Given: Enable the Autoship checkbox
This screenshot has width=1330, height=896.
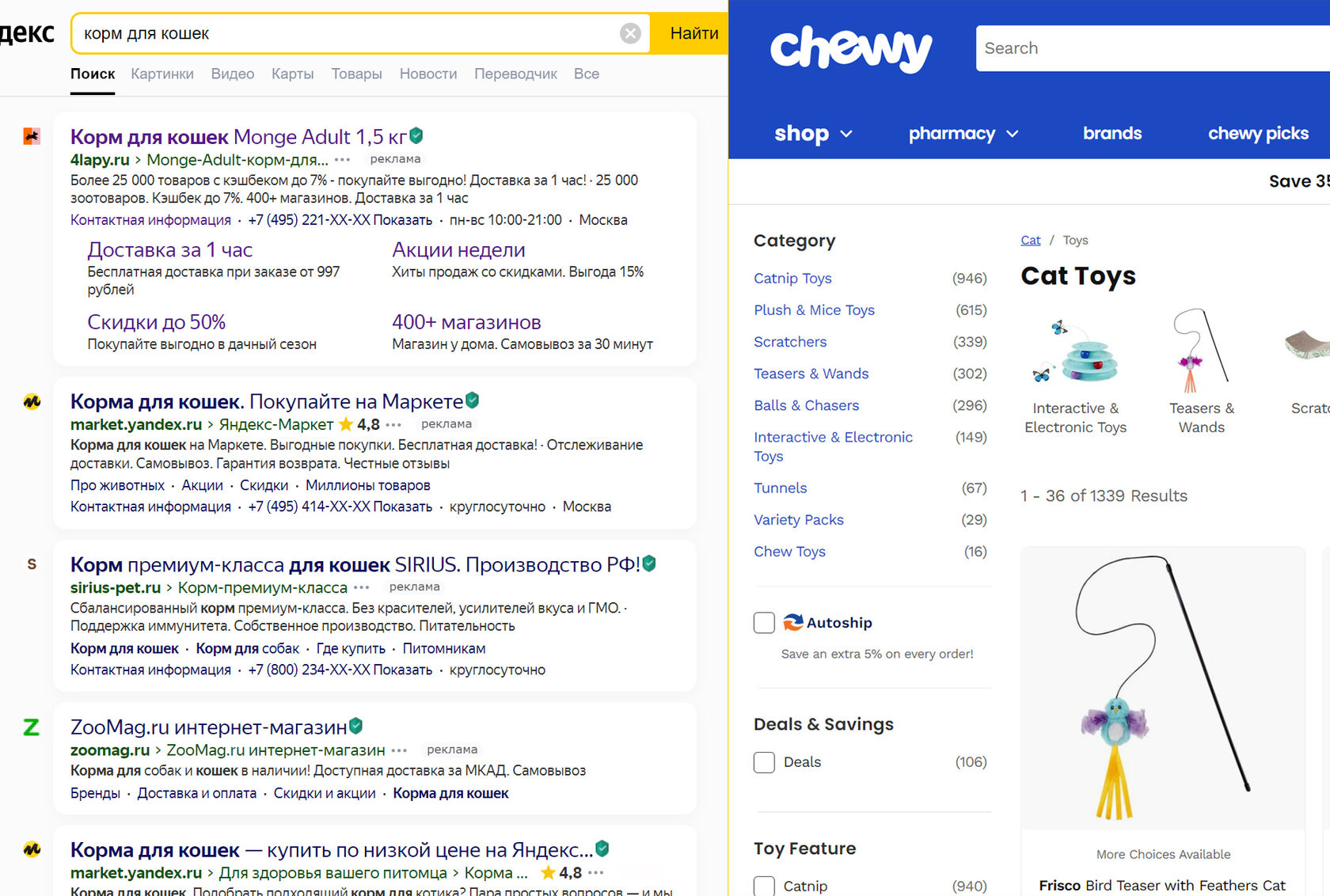Looking at the screenshot, I should tap(764, 623).
